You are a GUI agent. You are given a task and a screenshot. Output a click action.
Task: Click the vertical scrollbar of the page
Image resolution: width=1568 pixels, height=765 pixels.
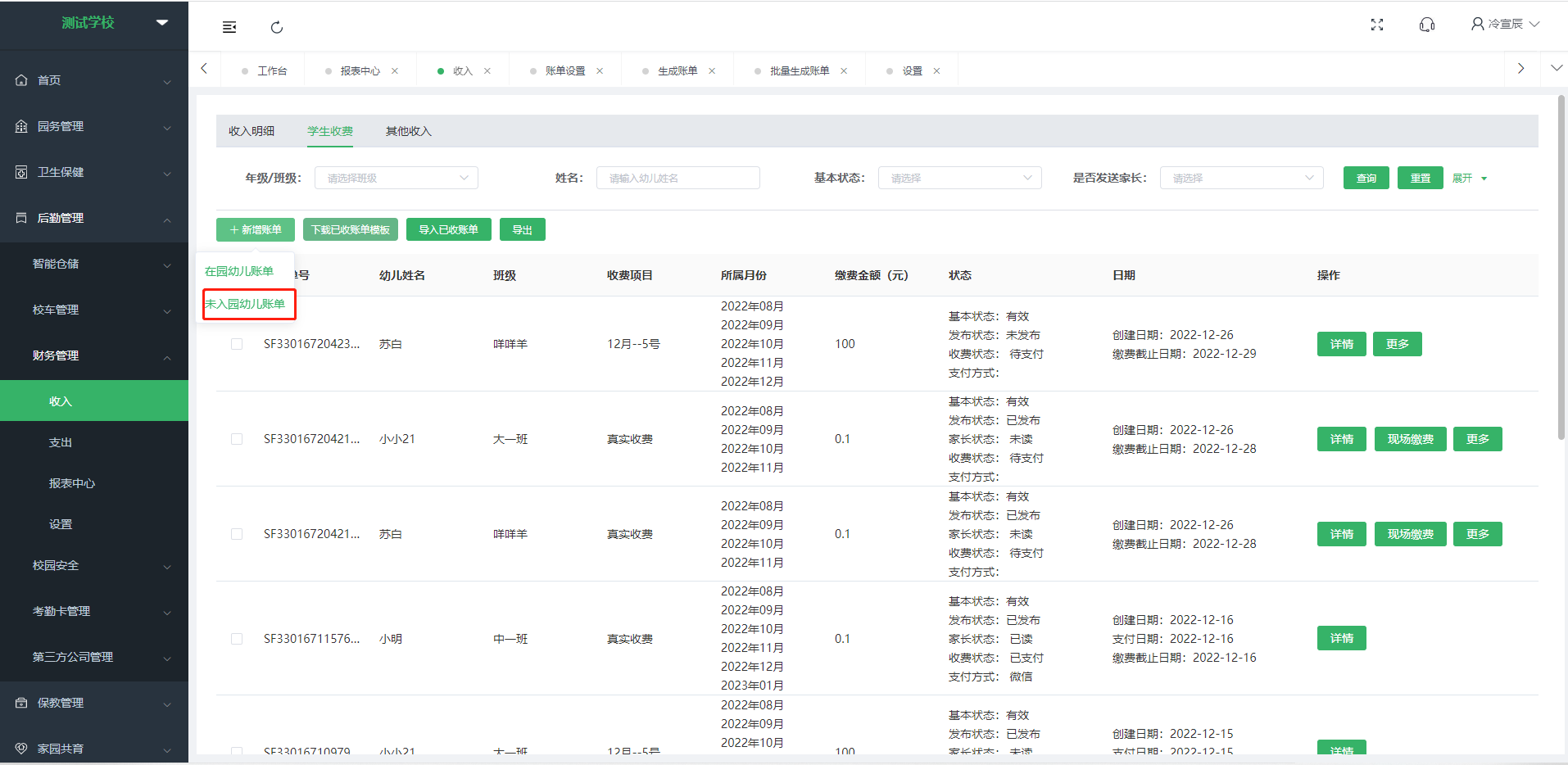(1561, 268)
